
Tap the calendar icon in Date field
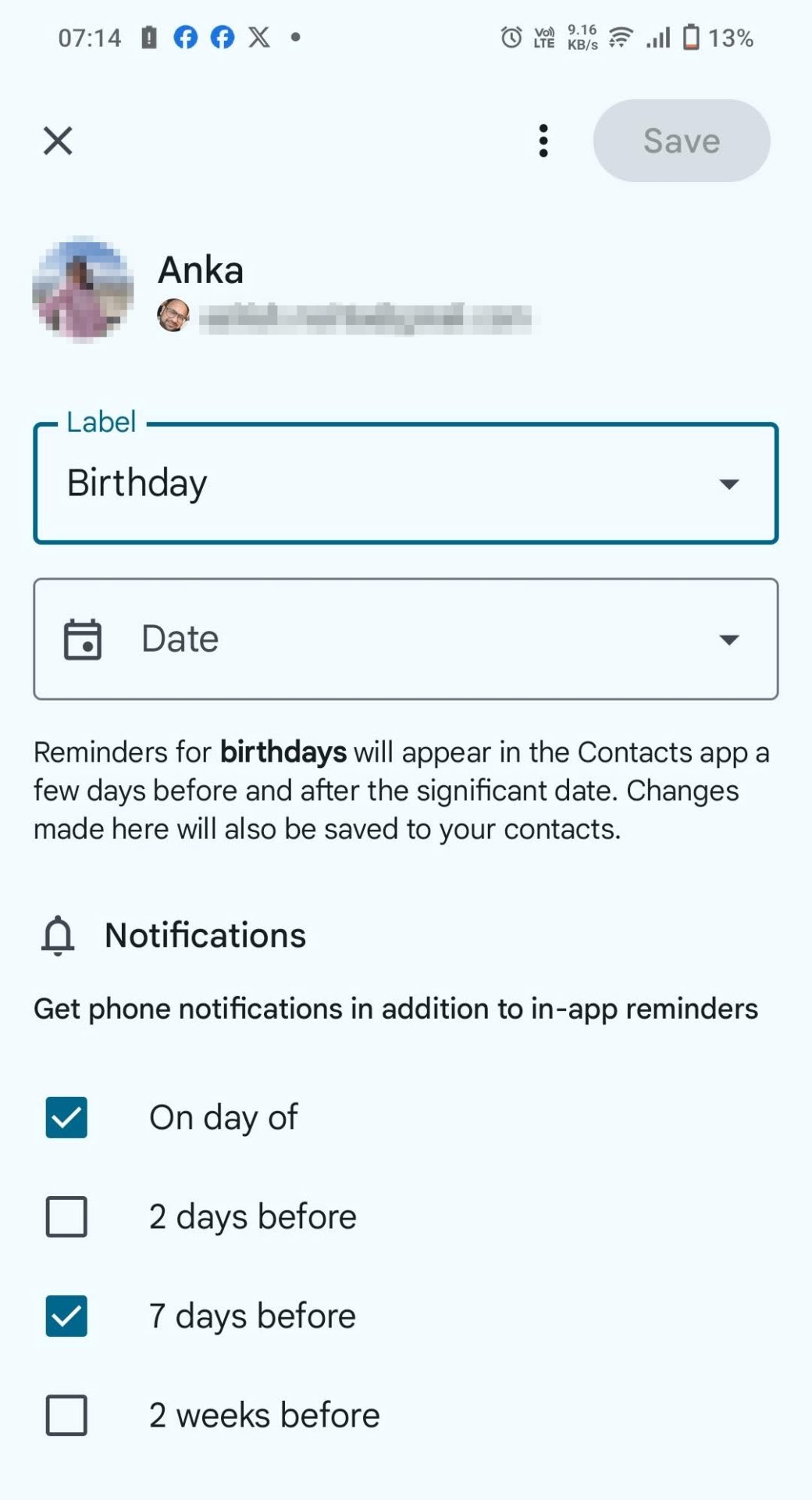click(83, 640)
